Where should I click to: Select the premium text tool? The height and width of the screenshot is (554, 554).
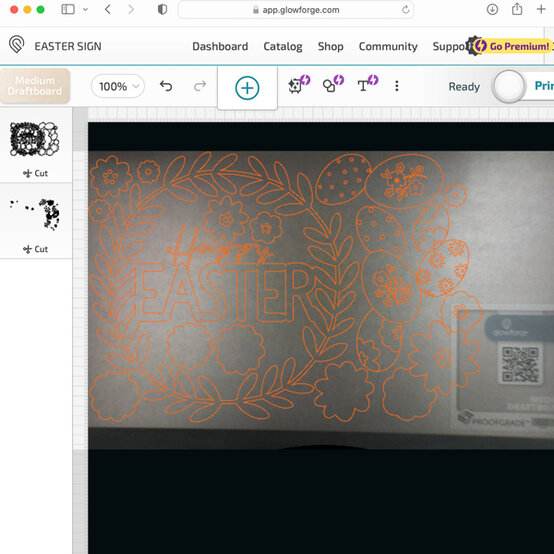click(367, 84)
